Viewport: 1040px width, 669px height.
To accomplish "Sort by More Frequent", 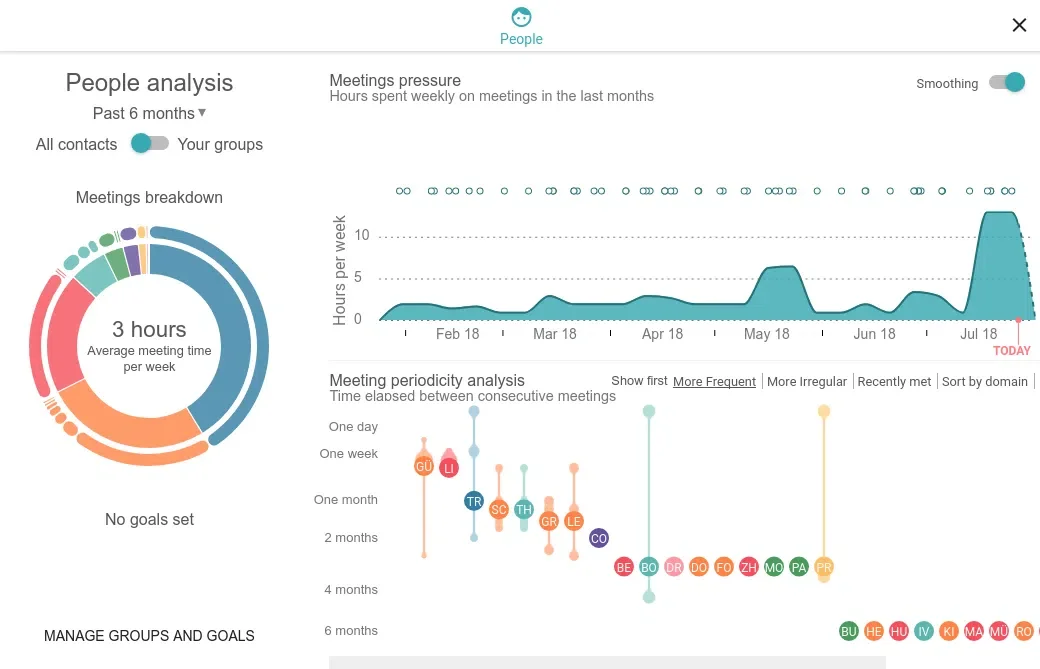I will (x=714, y=381).
